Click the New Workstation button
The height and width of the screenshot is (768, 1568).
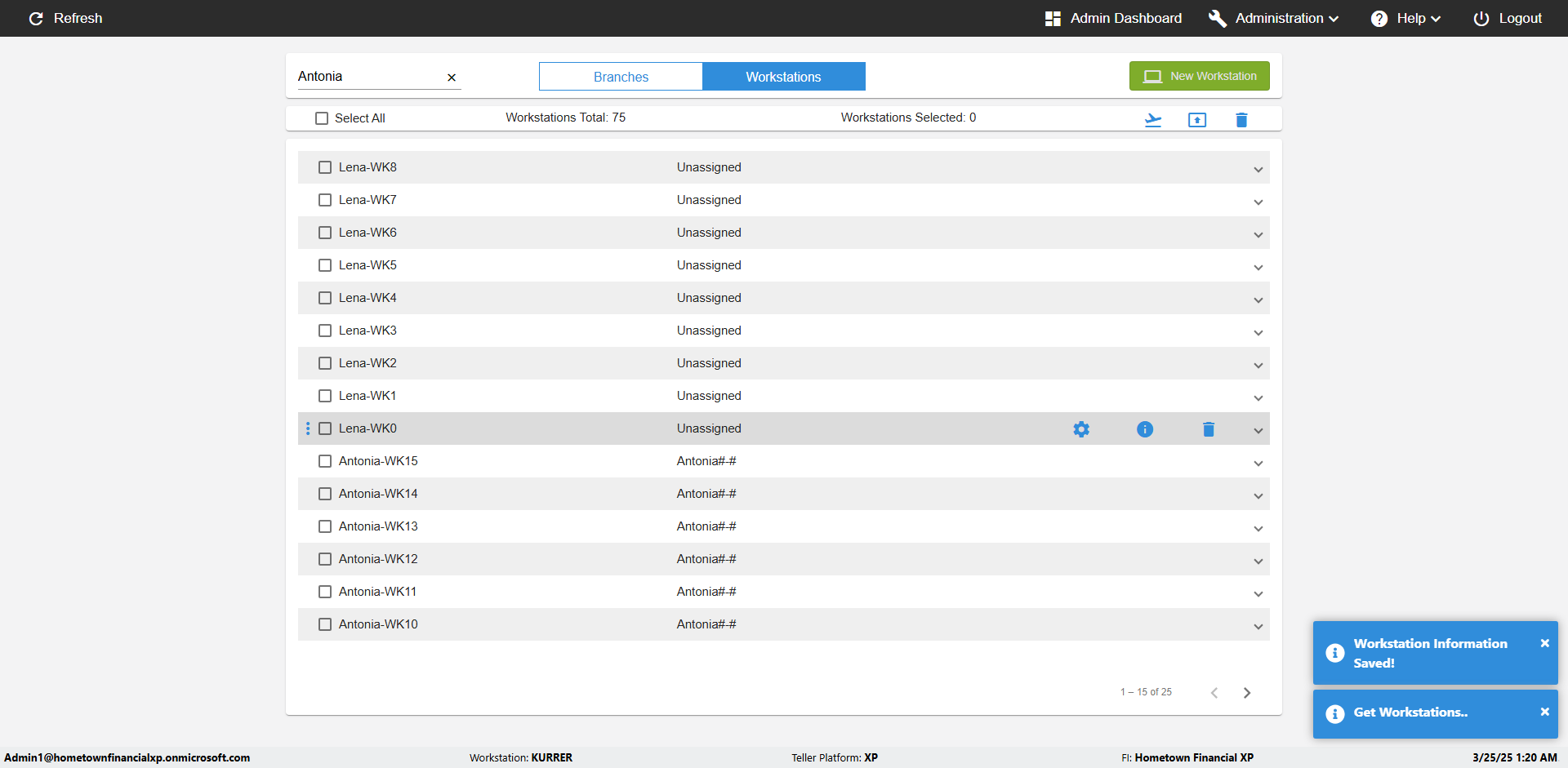(1199, 76)
